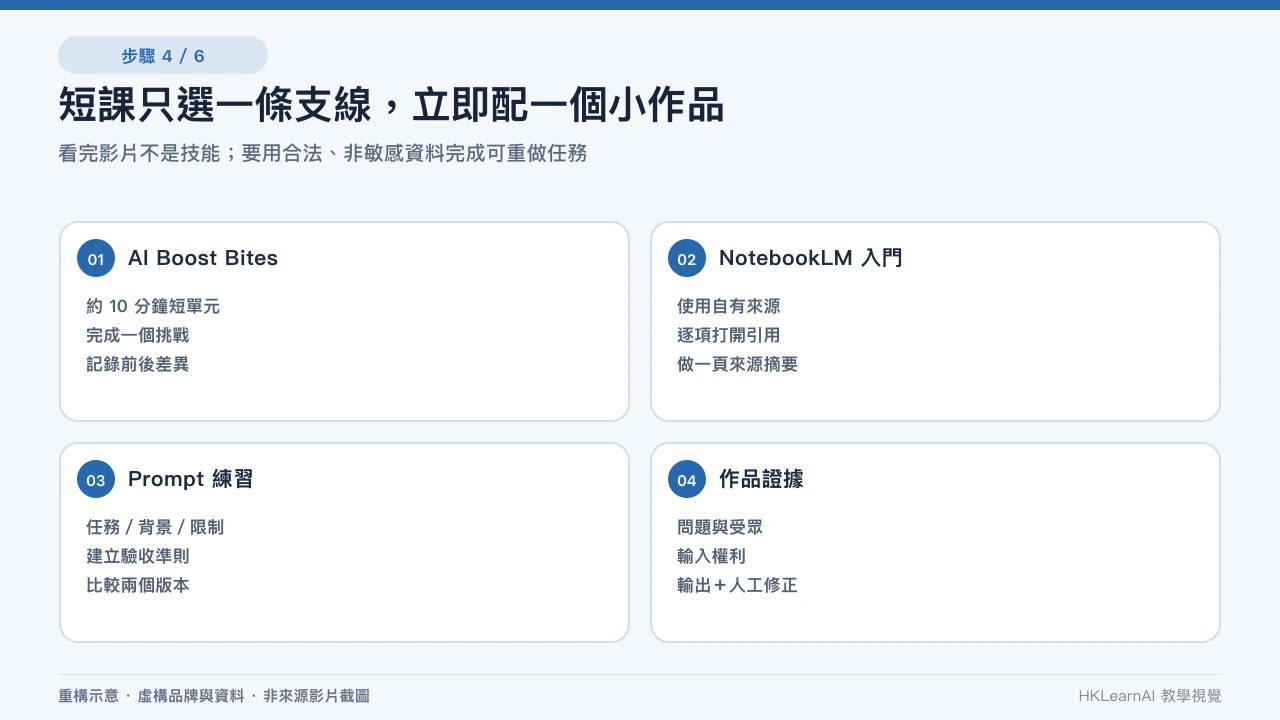Click the line 約 10 分鐘短單元
Viewport: 1280px width, 720px height.
pyautogui.click(x=153, y=306)
